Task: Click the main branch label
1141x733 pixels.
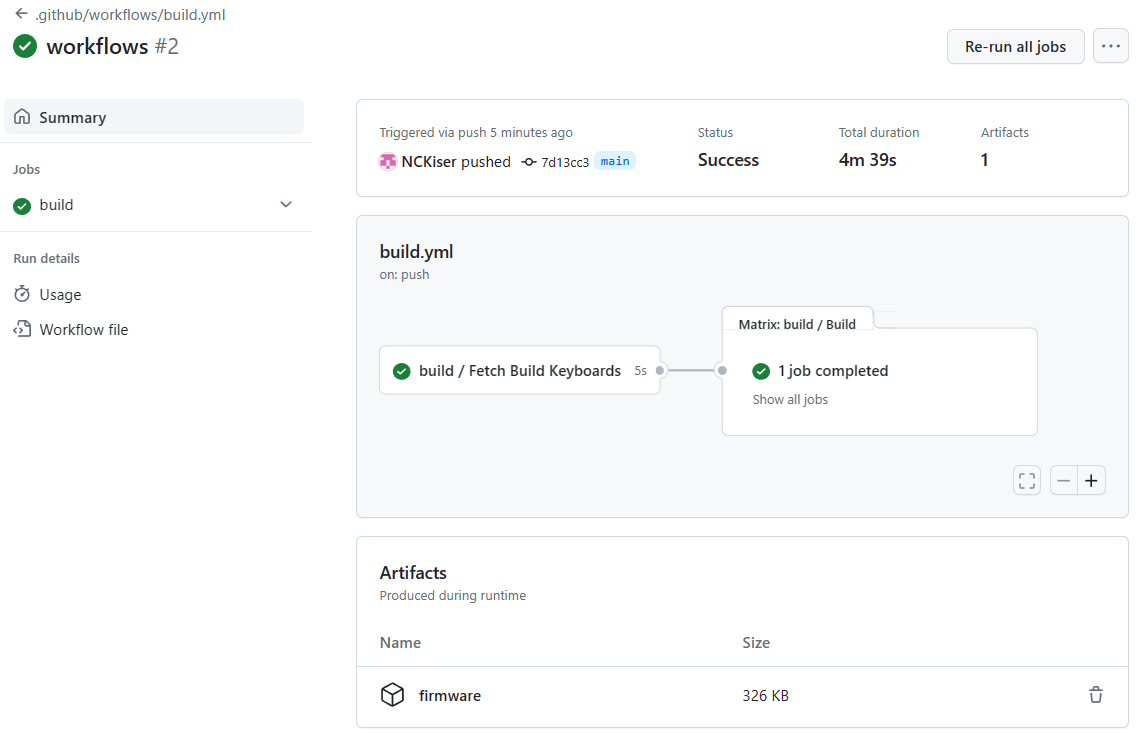Action: [615, 161]
